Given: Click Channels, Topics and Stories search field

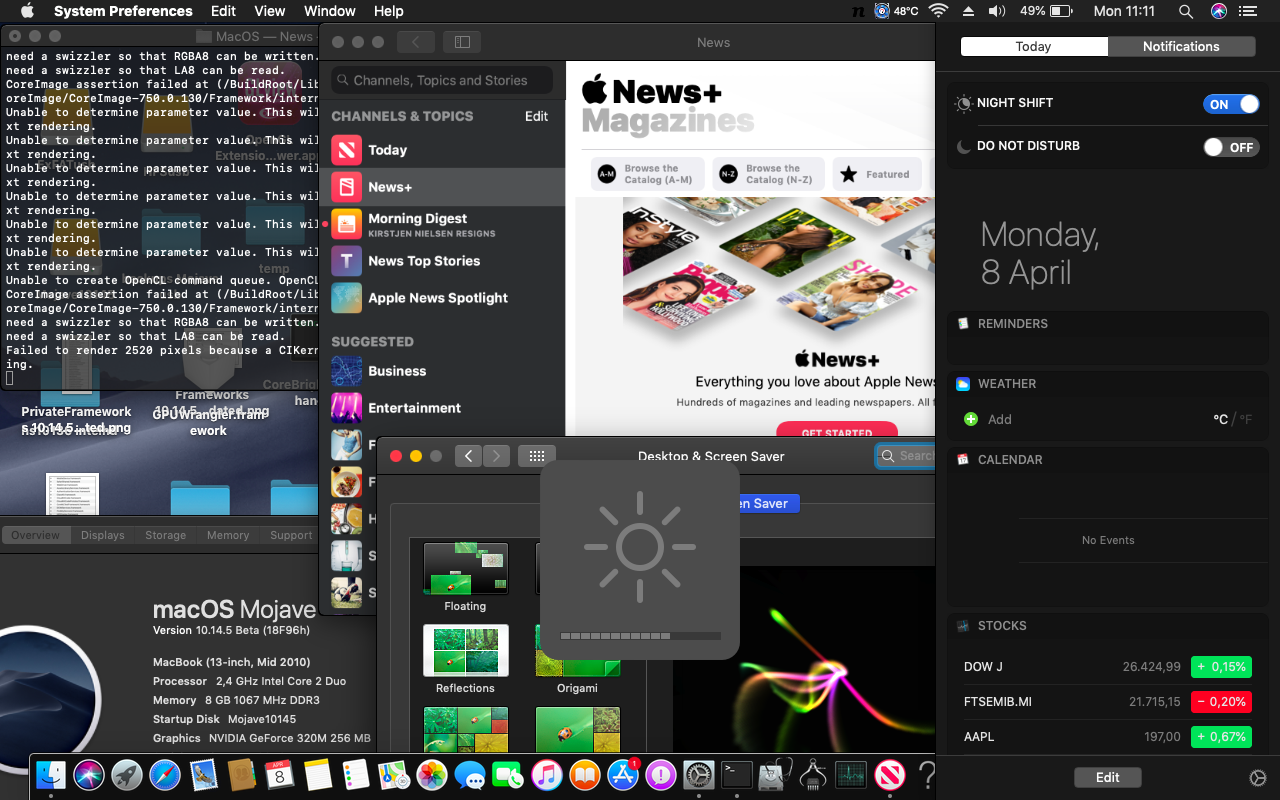Looking at the screenshot, I should point(442,80).
